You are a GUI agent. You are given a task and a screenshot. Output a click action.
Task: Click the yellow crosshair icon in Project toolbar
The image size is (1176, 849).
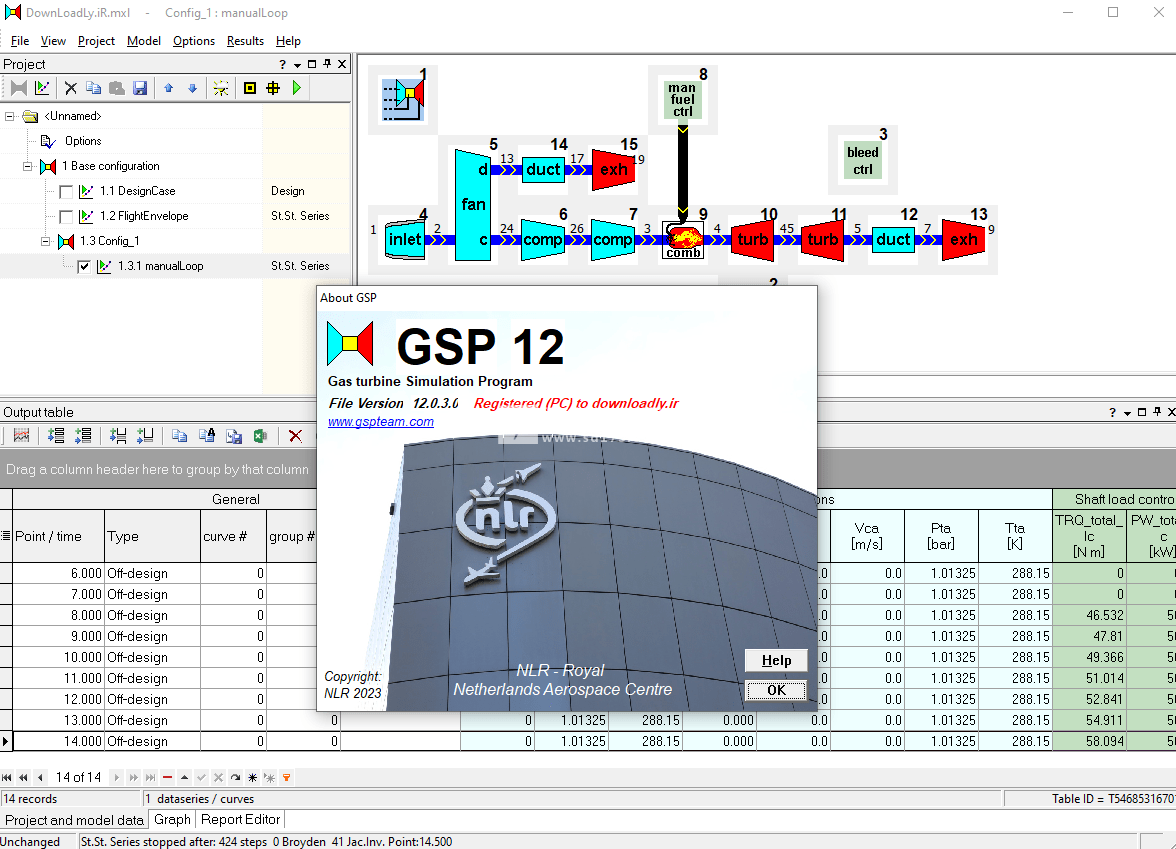click(x=273, y=88)
